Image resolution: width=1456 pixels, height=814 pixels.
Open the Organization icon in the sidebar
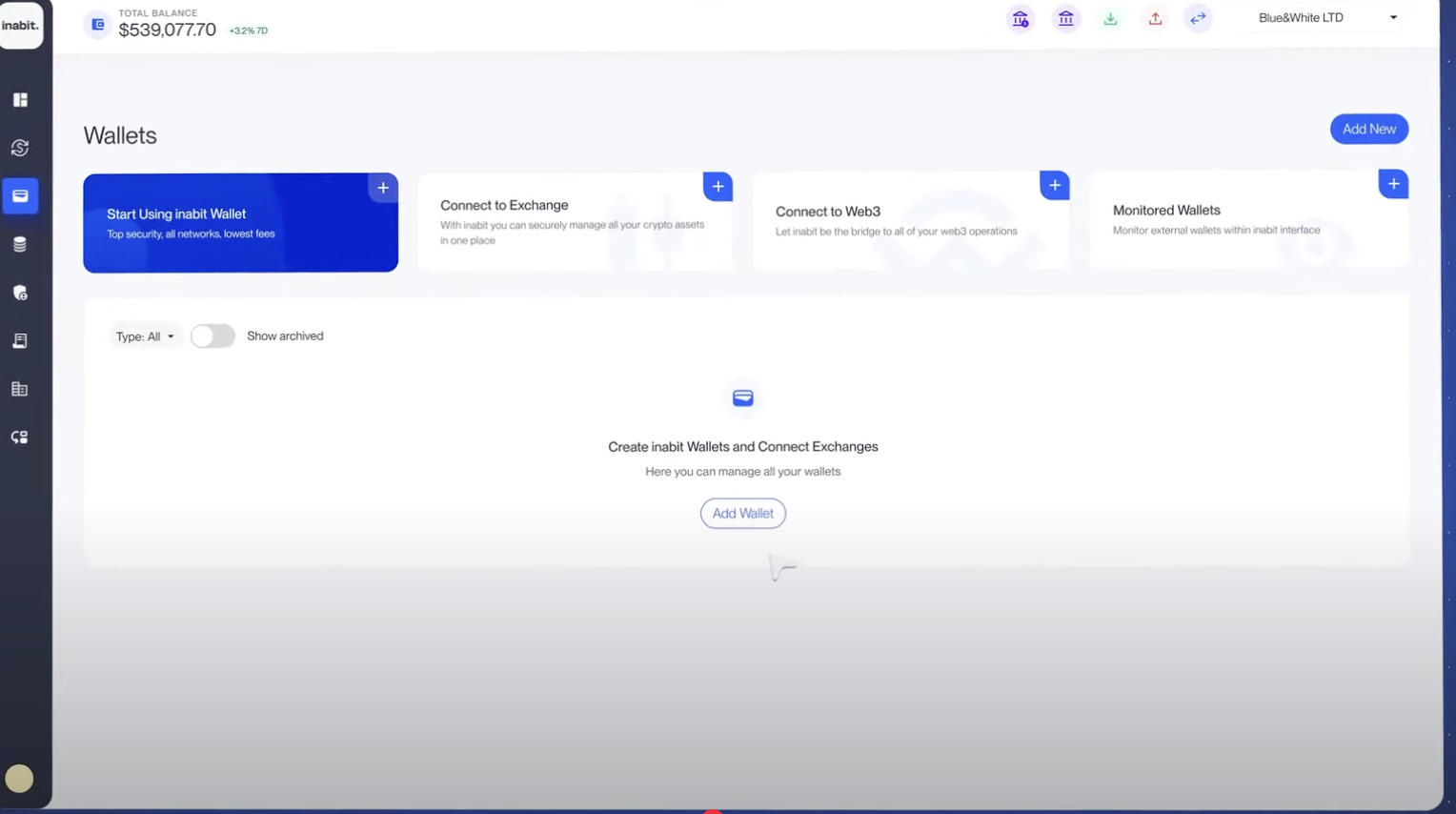point(20,389)
